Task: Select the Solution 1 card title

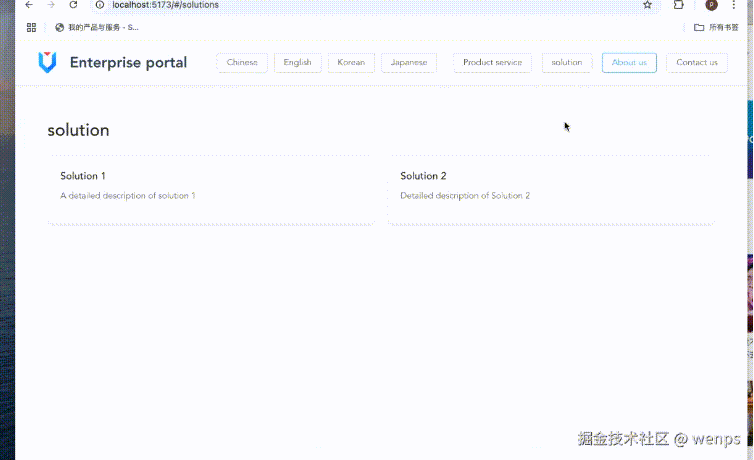Action: pos(83,176)
